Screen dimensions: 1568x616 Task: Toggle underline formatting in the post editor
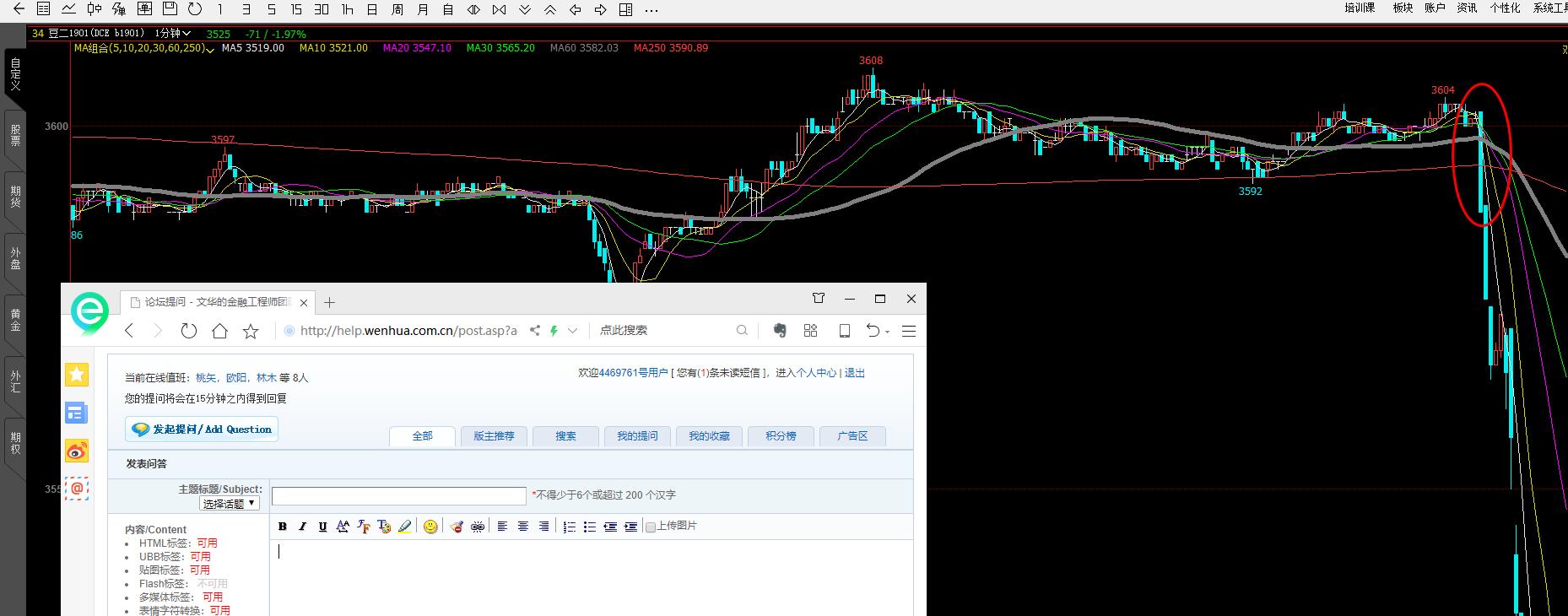pos(322,527)
